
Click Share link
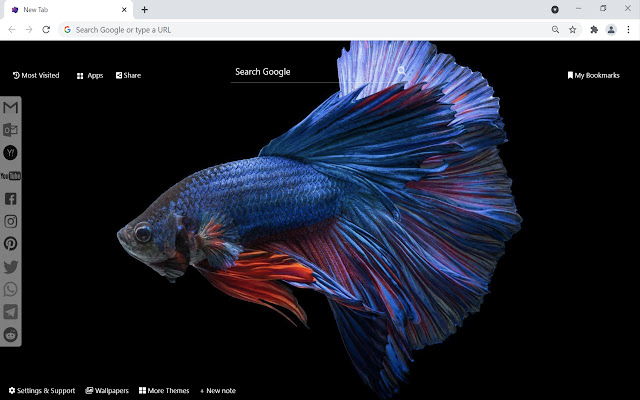[128, 76]
